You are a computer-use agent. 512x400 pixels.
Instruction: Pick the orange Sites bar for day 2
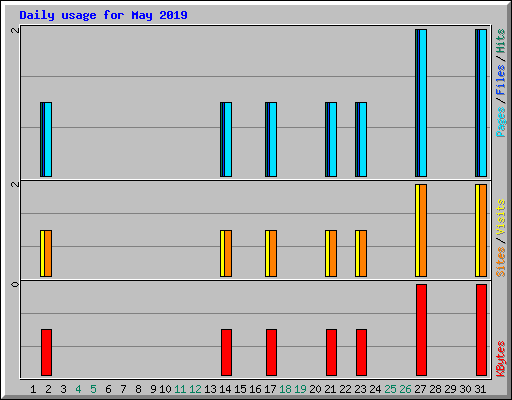(48, 253)
